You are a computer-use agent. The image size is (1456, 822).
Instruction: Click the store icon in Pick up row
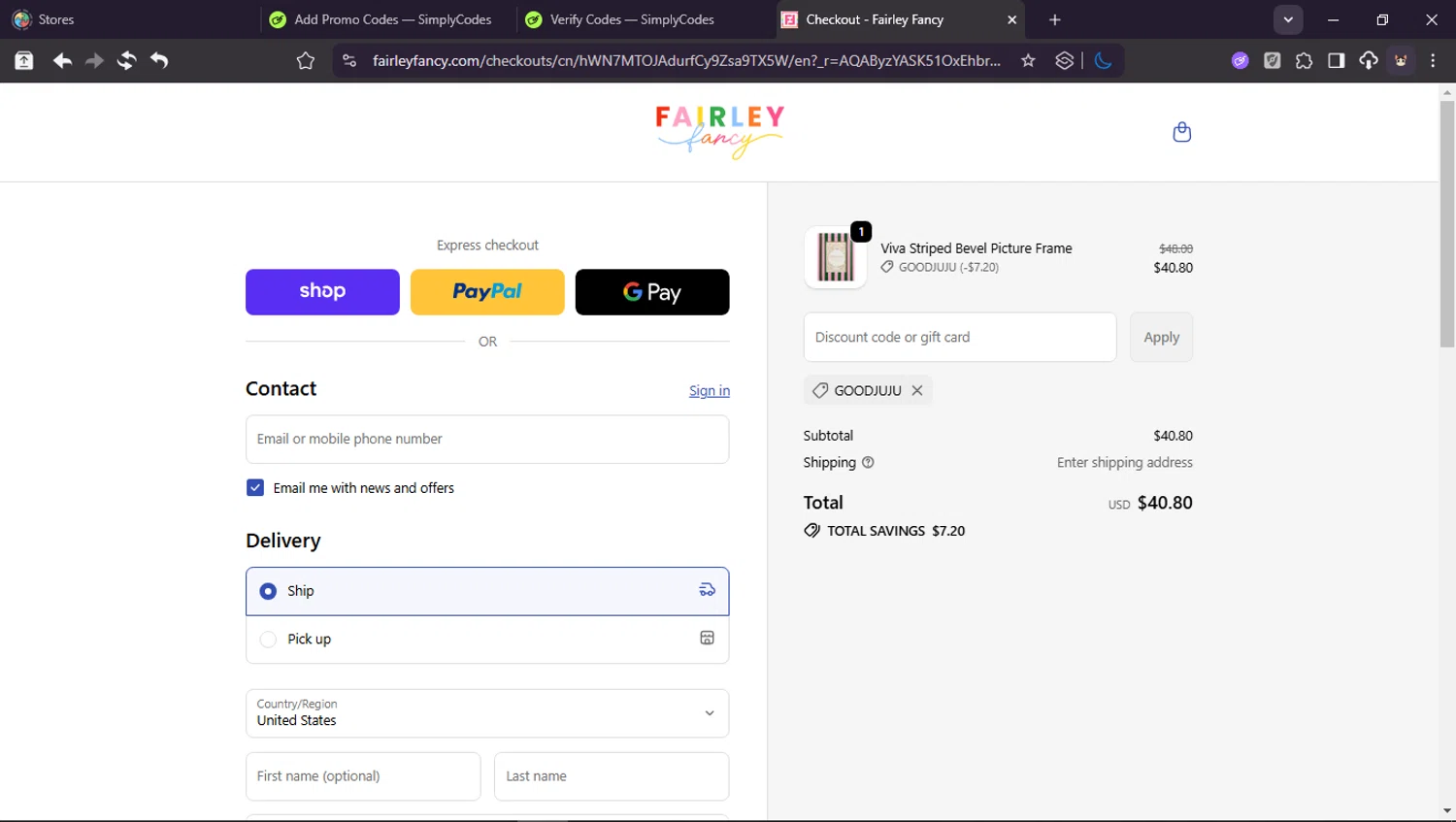click(707, 638)
